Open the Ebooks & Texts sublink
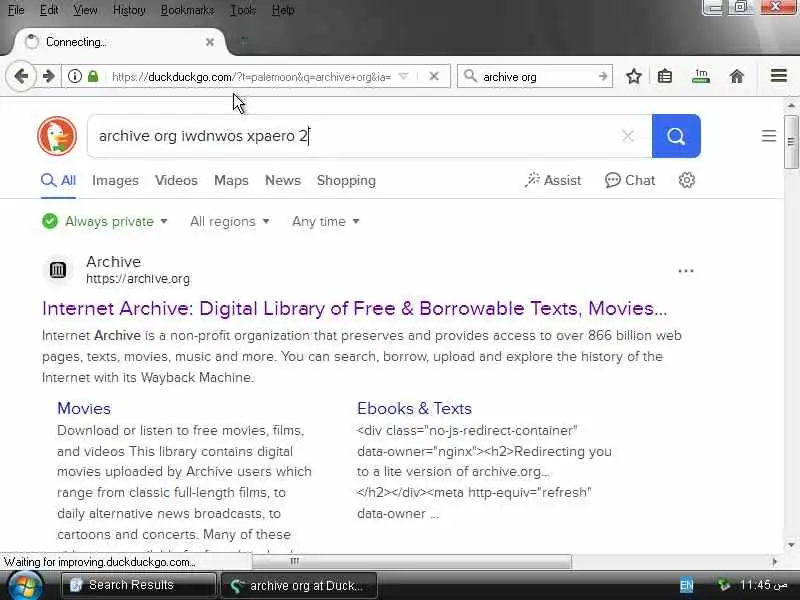 414,408
